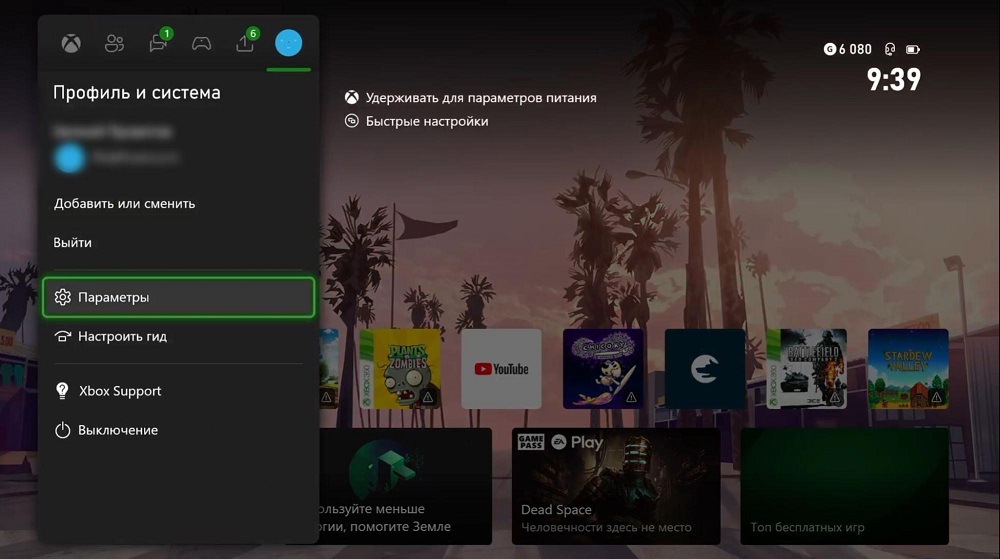This screenshot has width=1000, height=559.
Task: Open the Dead Space EA Play card
Action: point(615,485)
